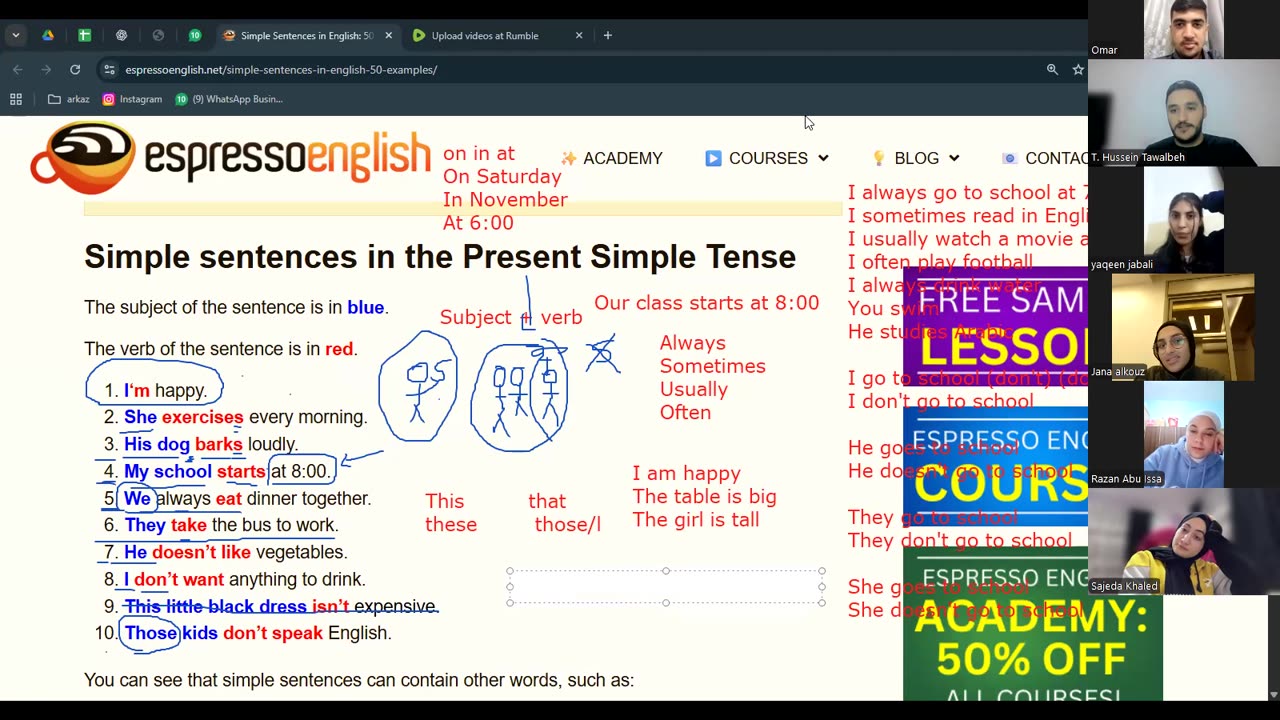Open the tab search dropdown arrow
Screen dimensions: 1280x720
16,35
